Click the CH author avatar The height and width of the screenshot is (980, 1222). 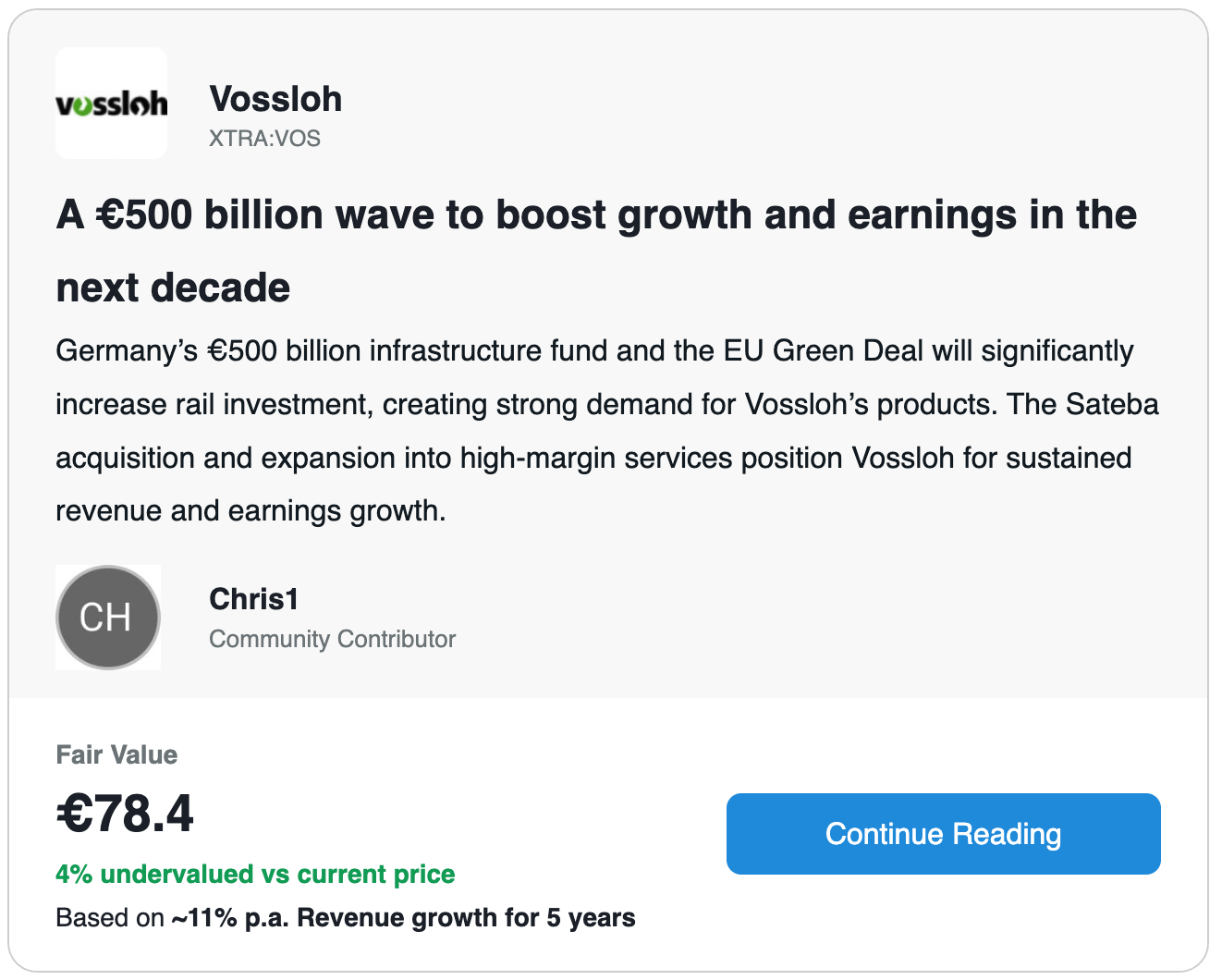(108, 618)
